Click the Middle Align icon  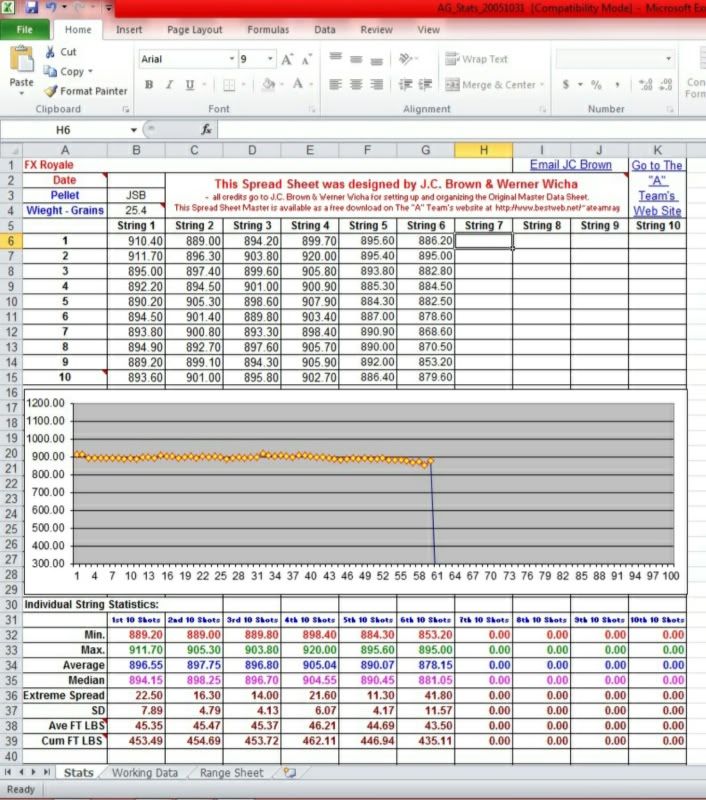pyautogui.click(x=356, y=59)
